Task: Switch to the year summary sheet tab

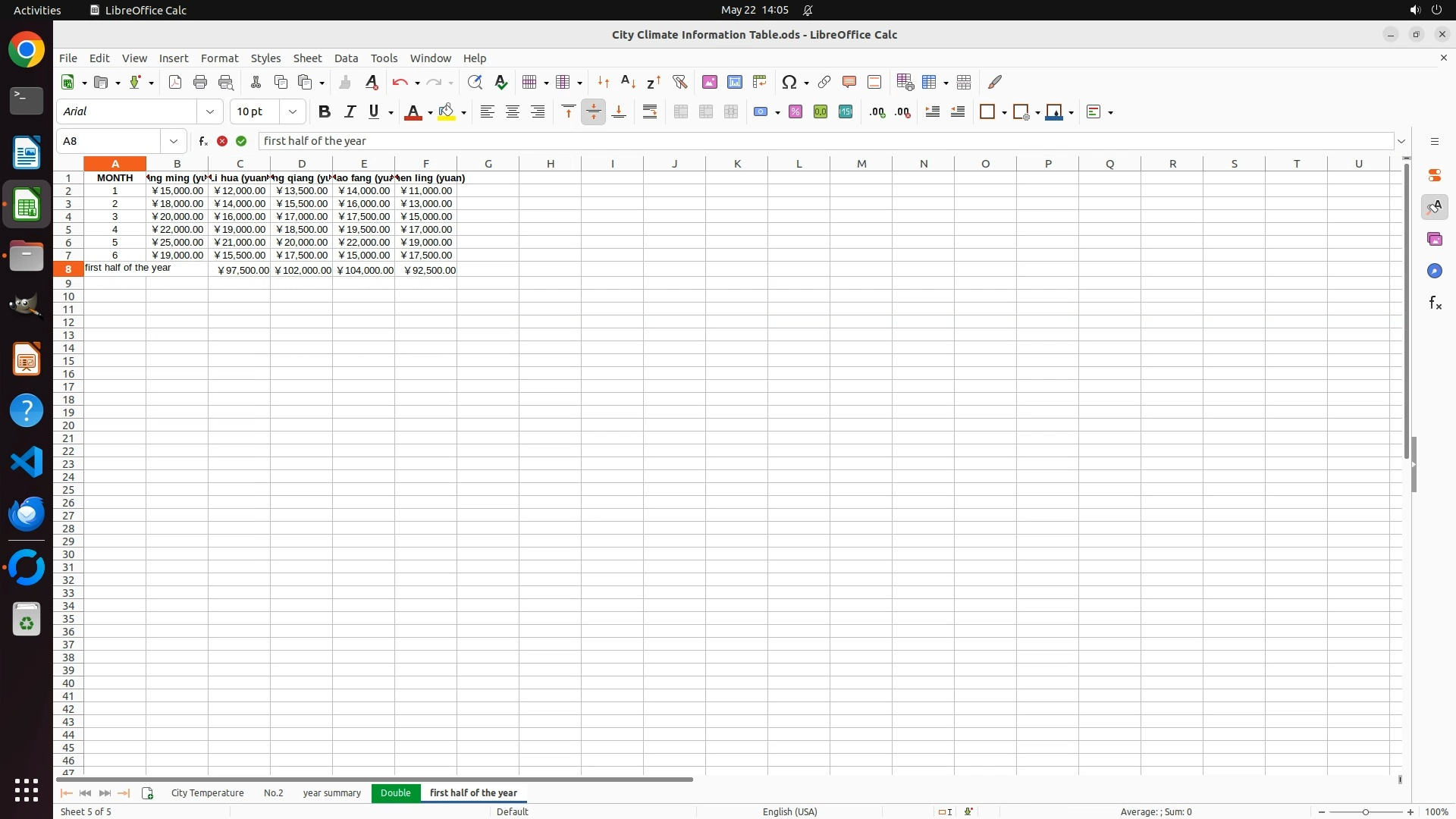Action: [x=331, y=793]
